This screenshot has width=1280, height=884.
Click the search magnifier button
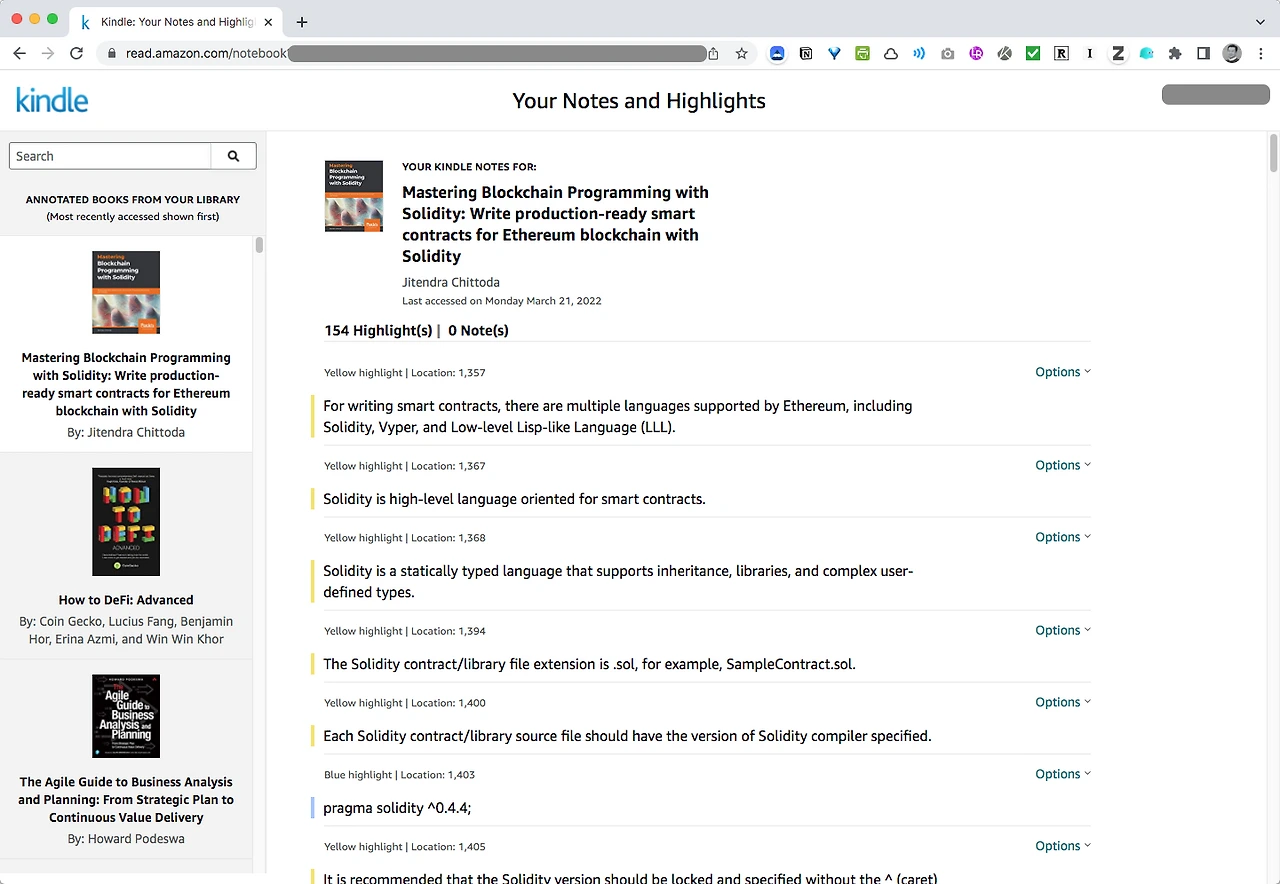click(233, 156)
